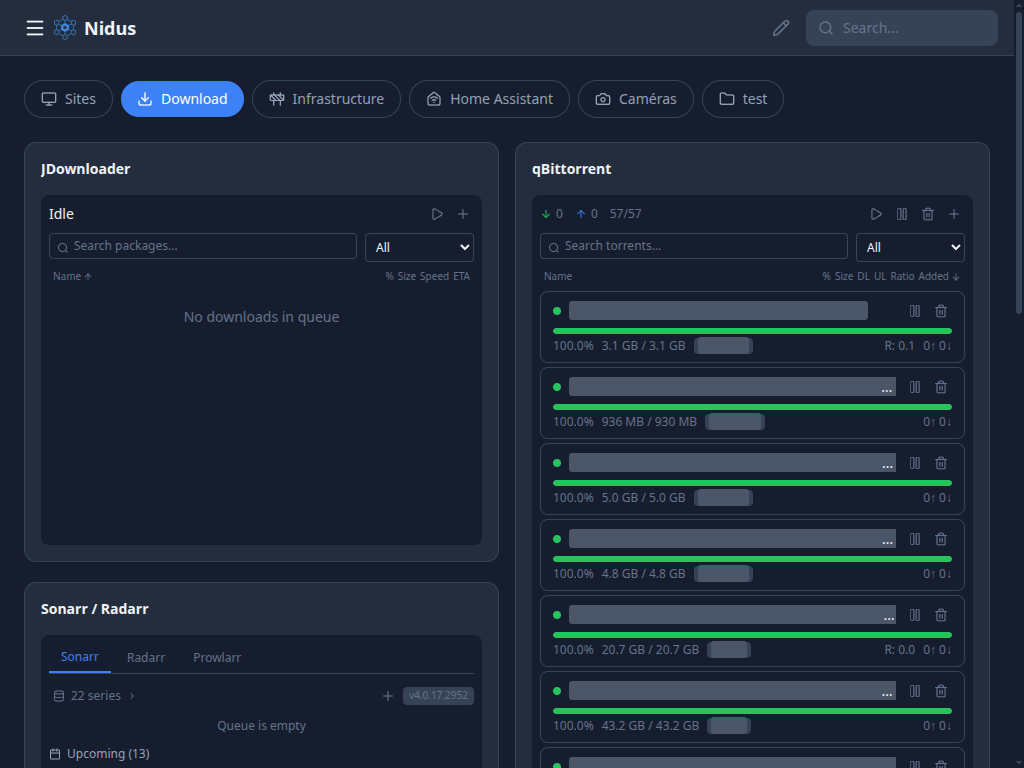This screenshot has width=1024, height=768.
Task: Start JDownloader downloads with play icon
Action: (437, 214)
